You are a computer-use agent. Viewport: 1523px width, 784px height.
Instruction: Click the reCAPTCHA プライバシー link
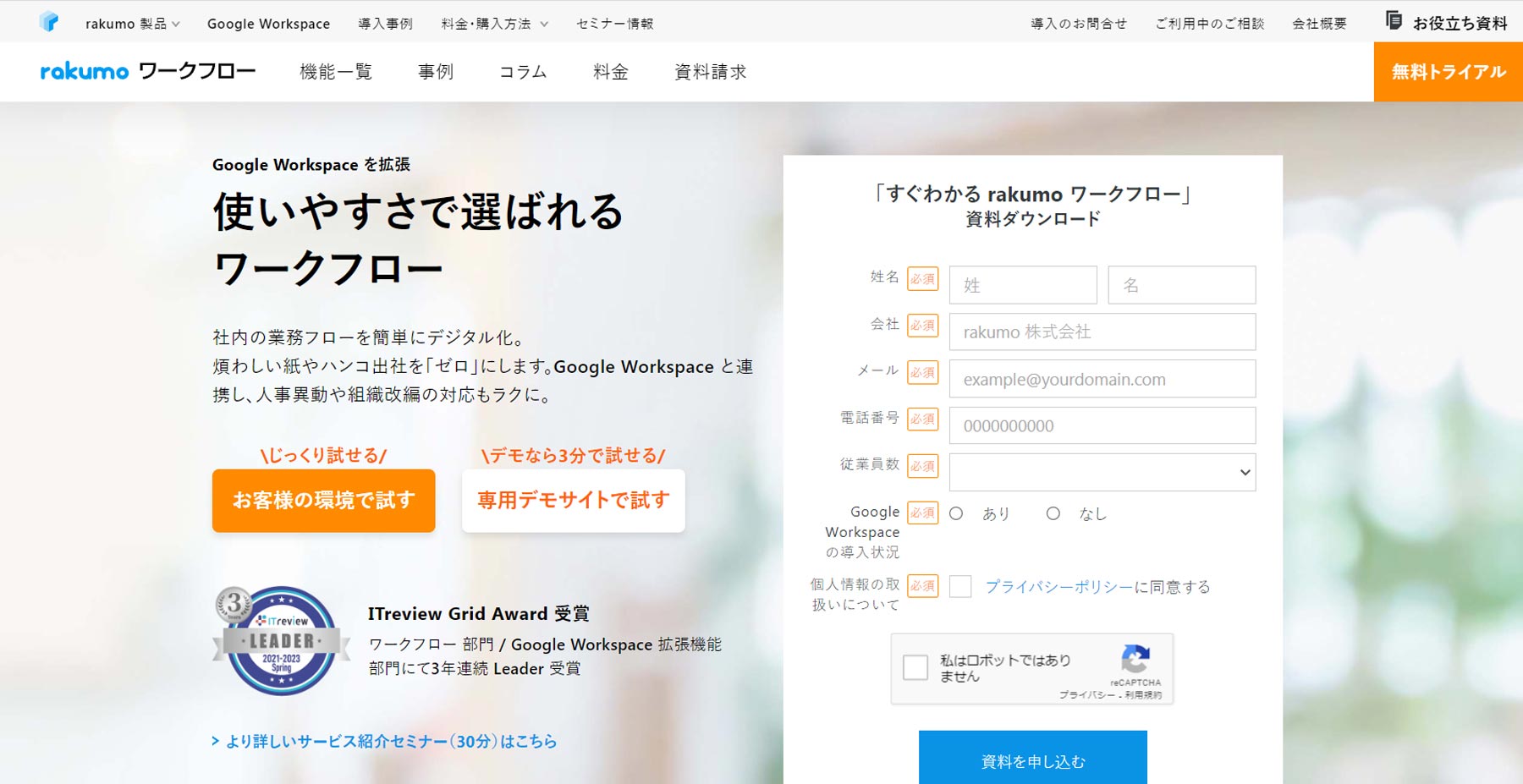pyautogui.click(x=1086, y=695)
